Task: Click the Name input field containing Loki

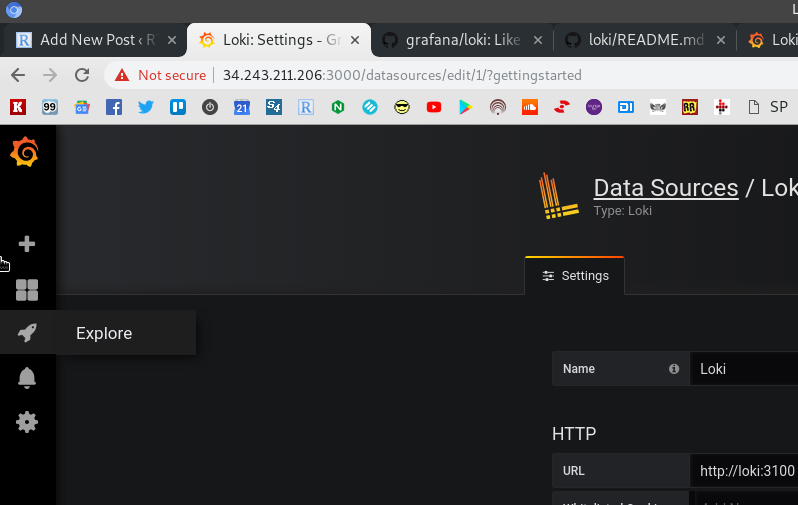Action: coord(744,369)
